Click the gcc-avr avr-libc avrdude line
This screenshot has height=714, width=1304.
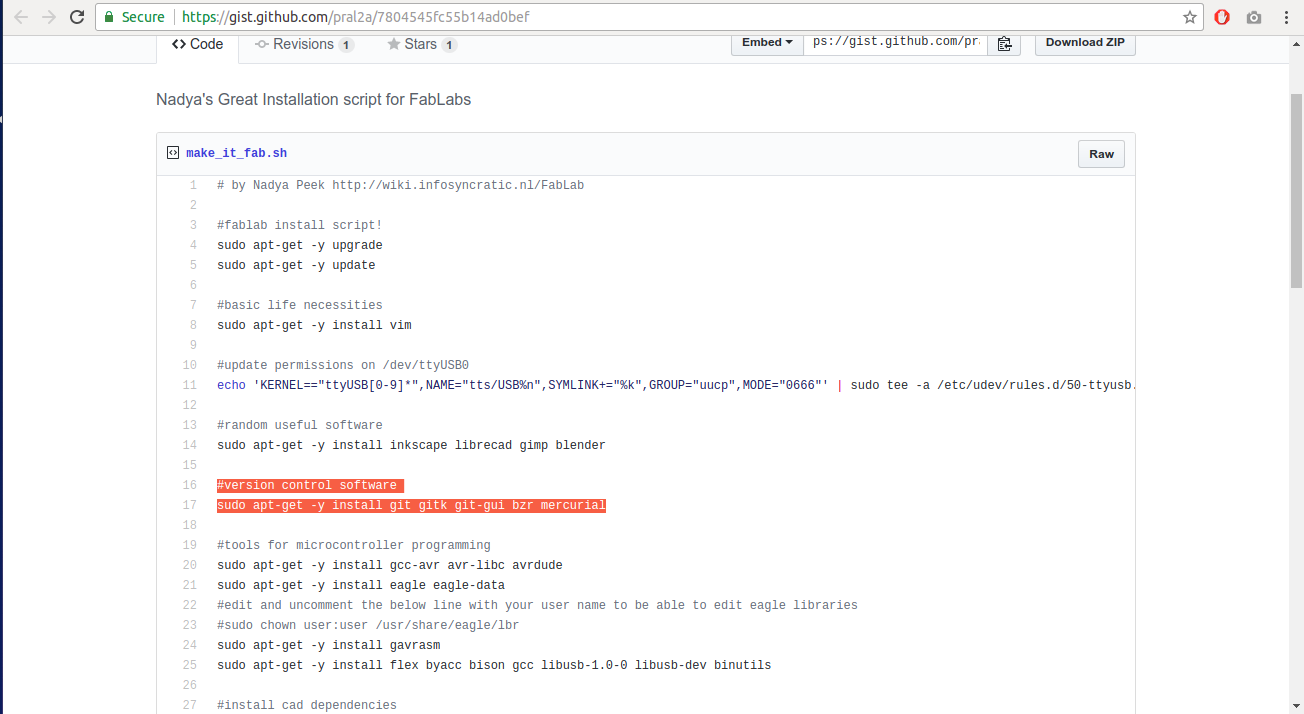coord(390,565)
